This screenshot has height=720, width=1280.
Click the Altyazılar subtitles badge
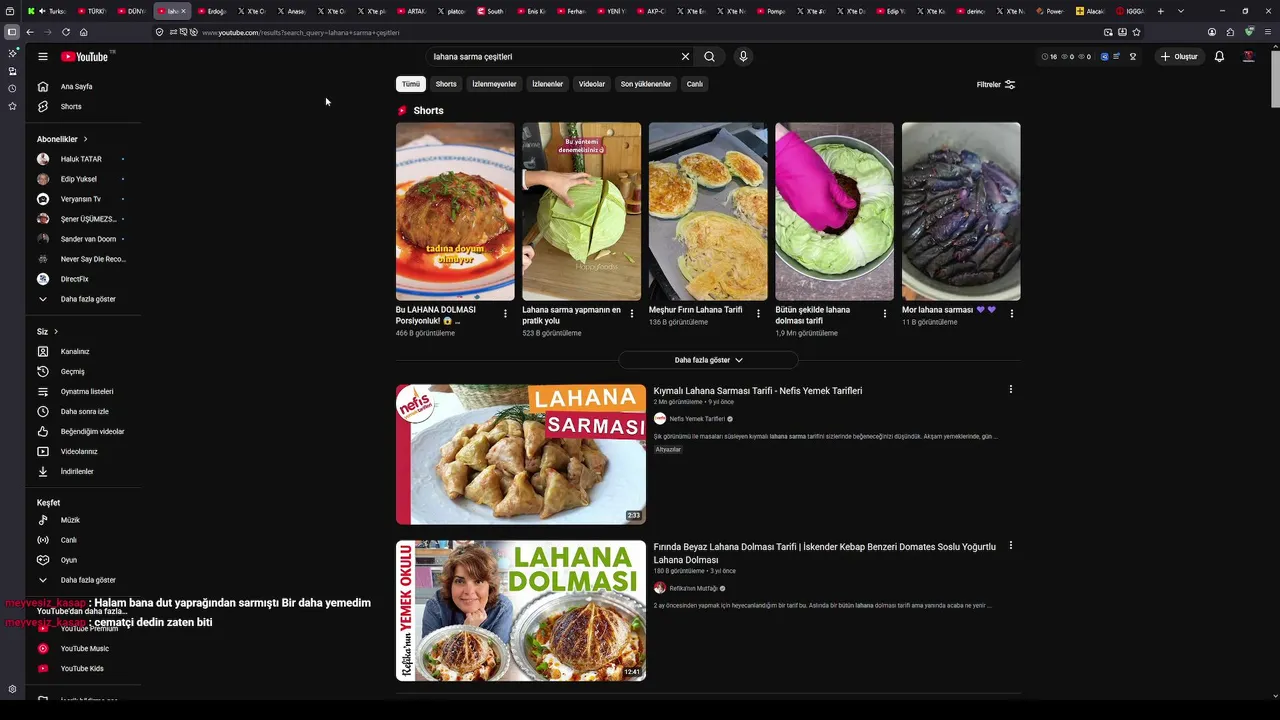[668, 450]
